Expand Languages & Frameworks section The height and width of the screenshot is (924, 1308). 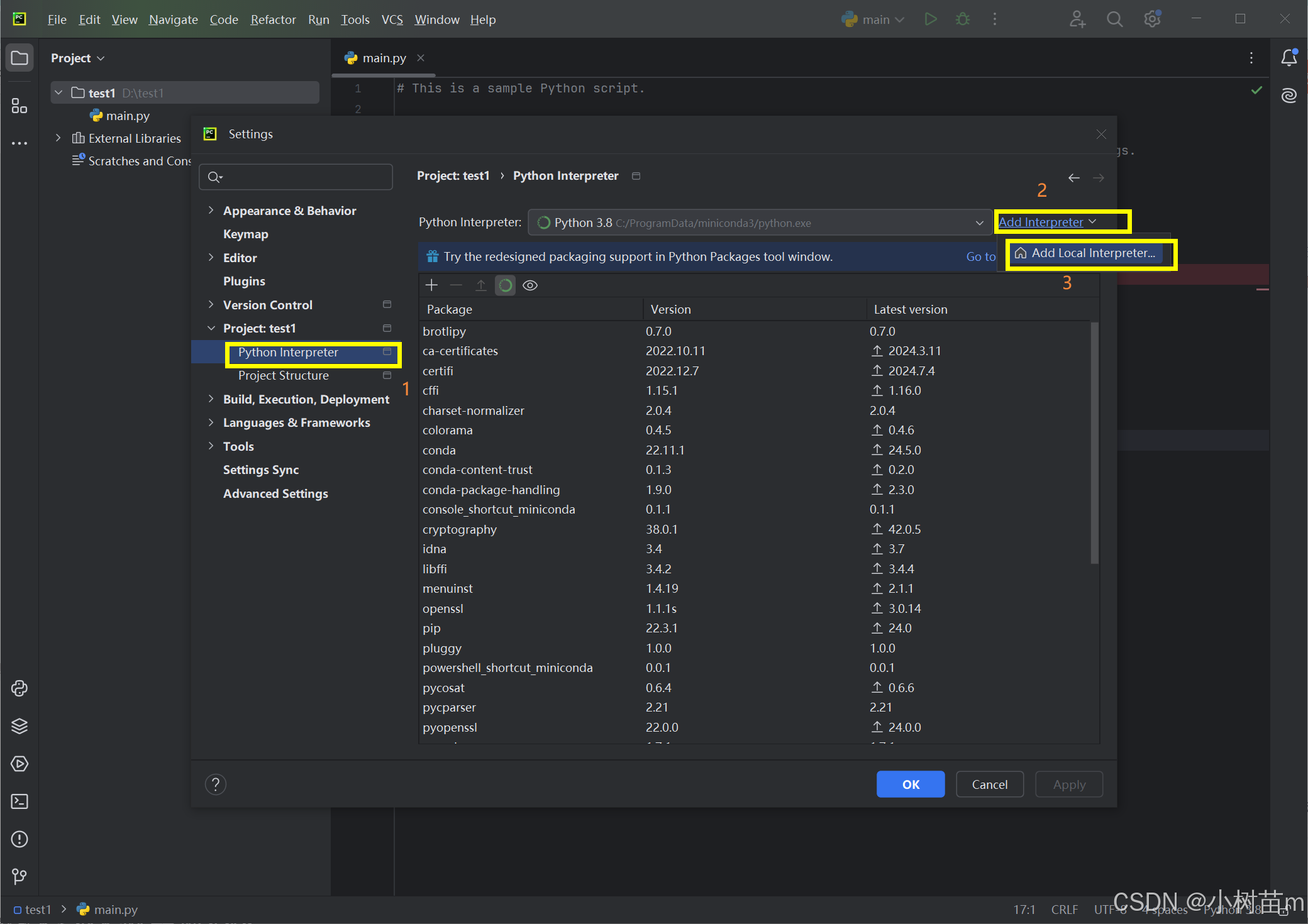pyautogui.click(x=211, y=422)
